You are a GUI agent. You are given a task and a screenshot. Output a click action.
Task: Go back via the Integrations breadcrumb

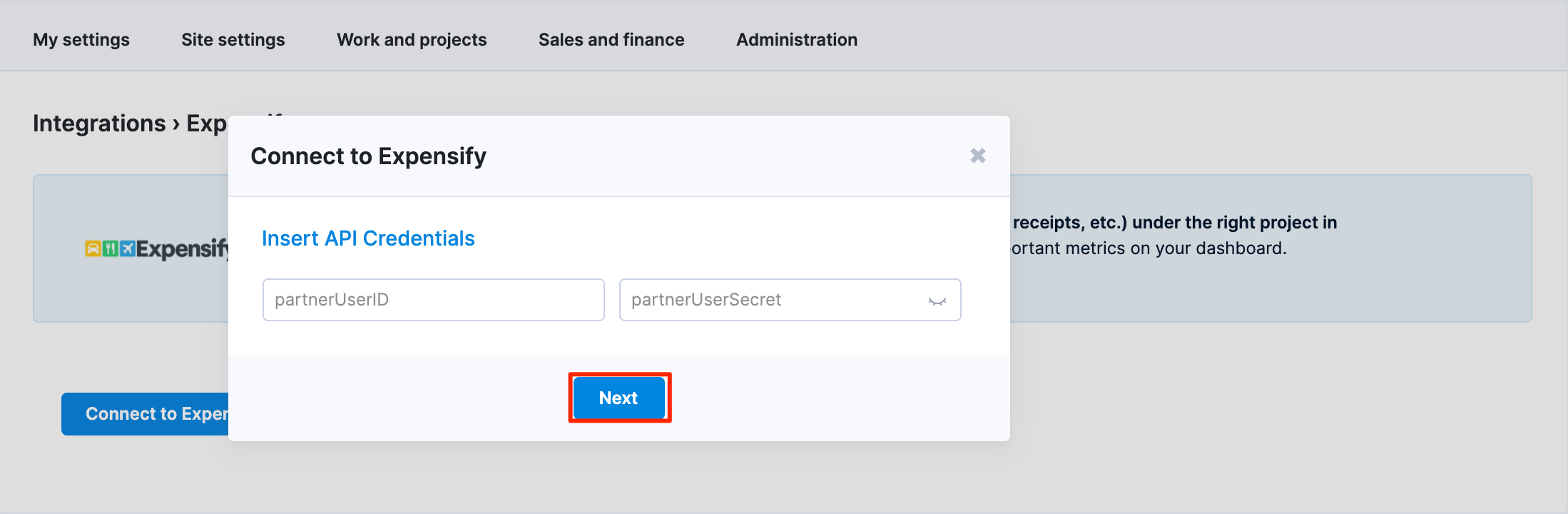(99, 123)
